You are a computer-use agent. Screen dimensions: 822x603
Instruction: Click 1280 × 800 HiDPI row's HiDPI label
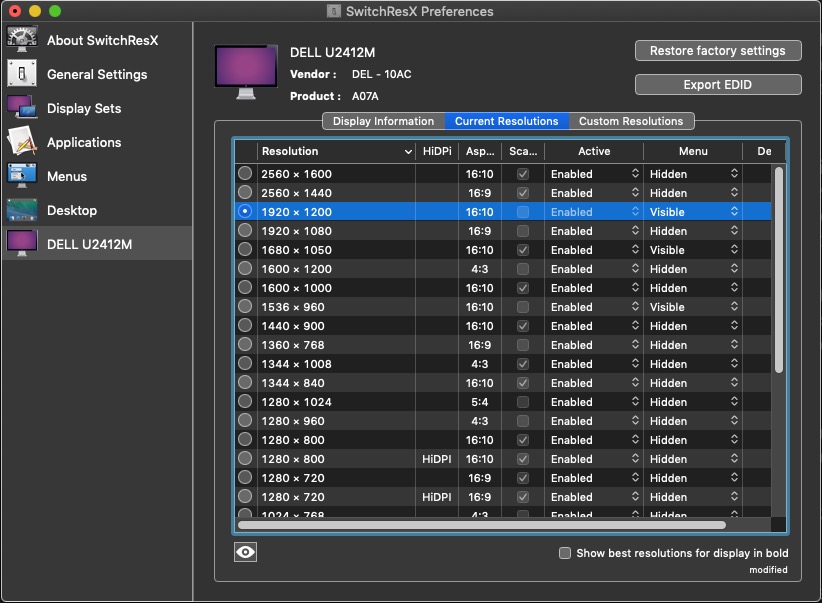(437, 459)
